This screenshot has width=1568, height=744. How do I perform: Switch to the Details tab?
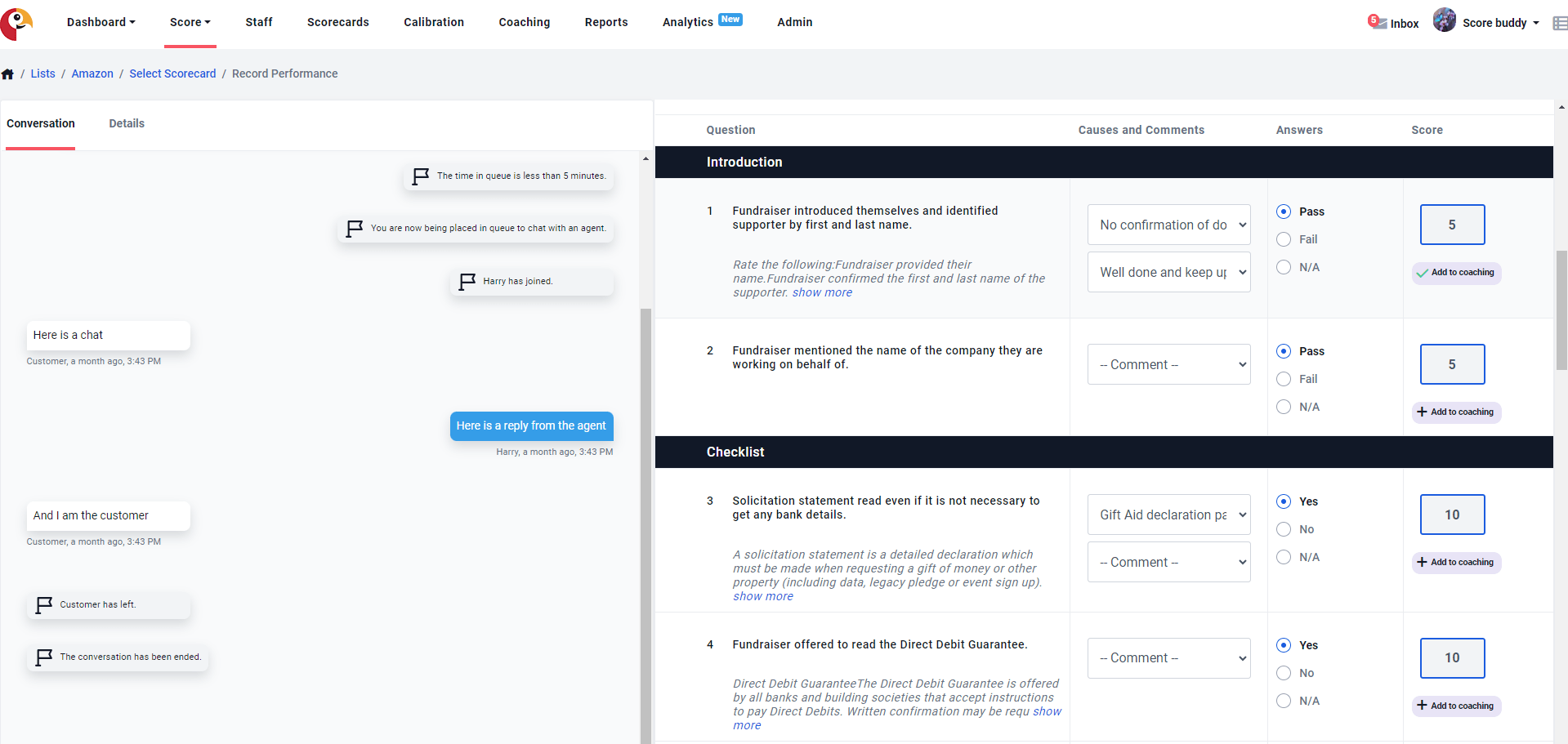(x=126, y=123)
